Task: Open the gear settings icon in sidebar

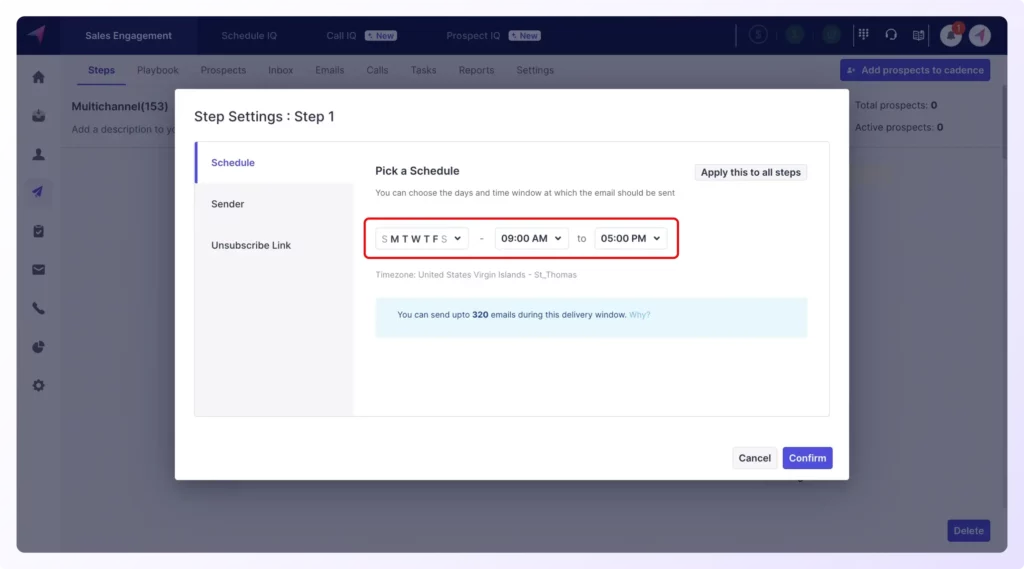Action: click(x=38, y=385)
